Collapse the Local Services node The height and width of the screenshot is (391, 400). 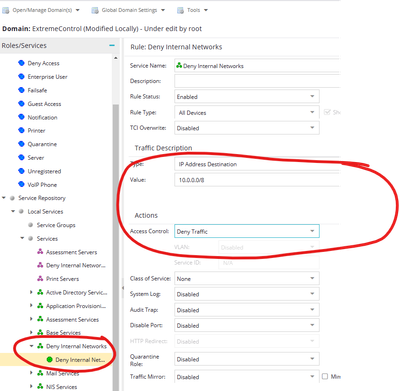click(13, 211)
